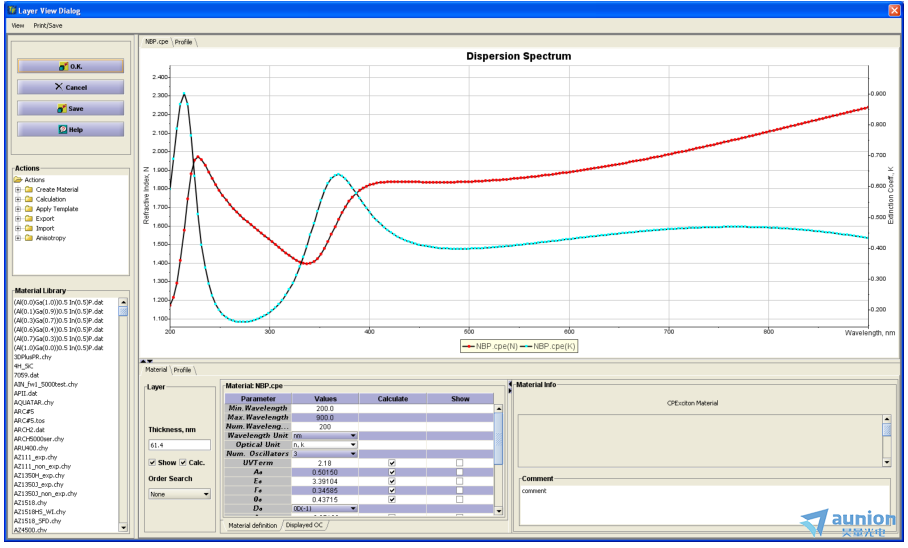Expand the Create Material tree node
This screenshot has height=548, width=908.
(x=18, y=189)
